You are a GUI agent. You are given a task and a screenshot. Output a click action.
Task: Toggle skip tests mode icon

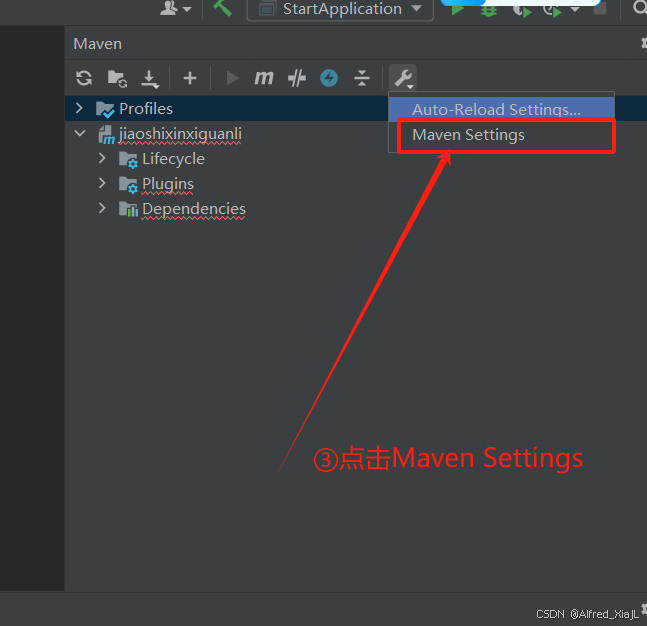(297, 78)
